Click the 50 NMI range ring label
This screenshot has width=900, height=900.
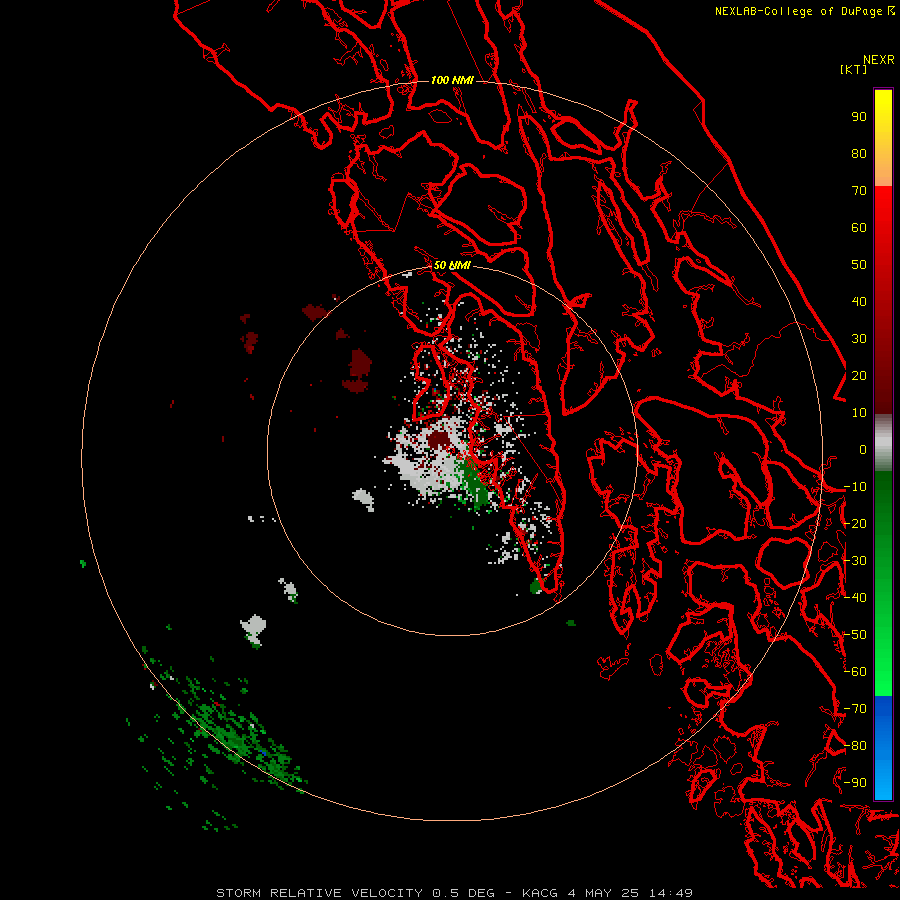[x=452, y=265]
